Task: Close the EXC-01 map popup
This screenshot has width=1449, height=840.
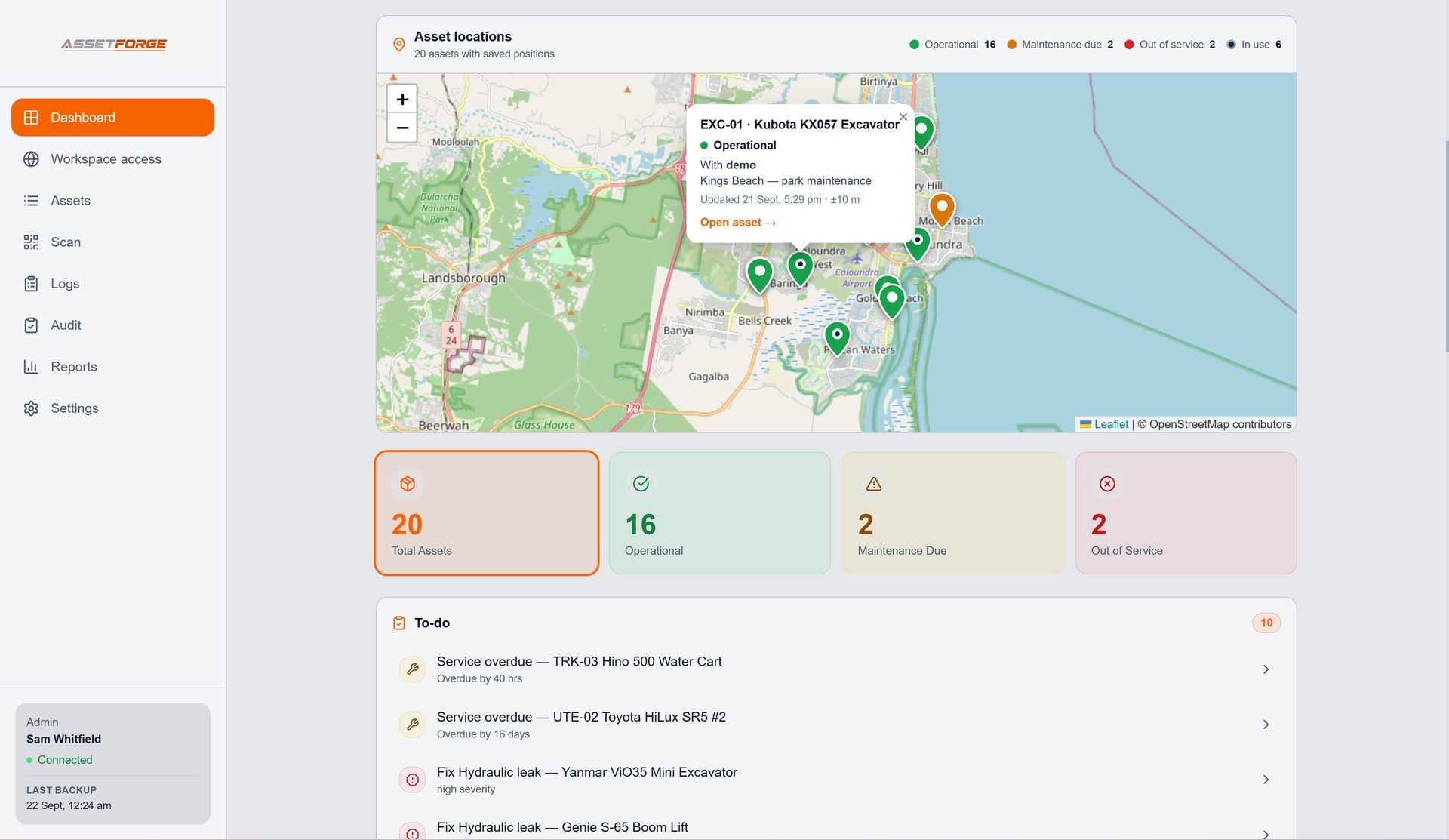Action: click(x=903, y=117)
